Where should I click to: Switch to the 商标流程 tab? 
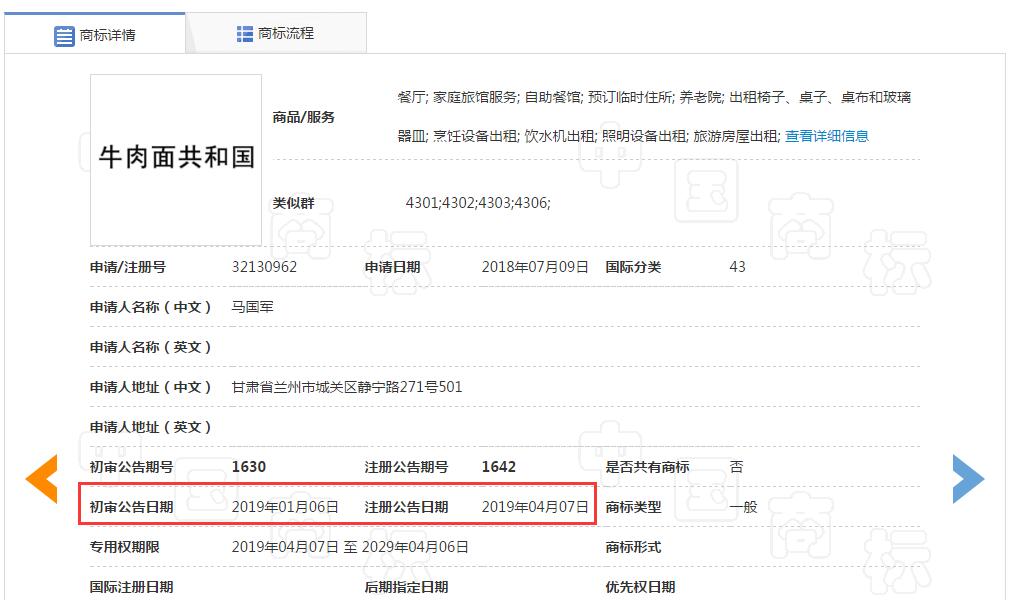[x=276, y=34]
